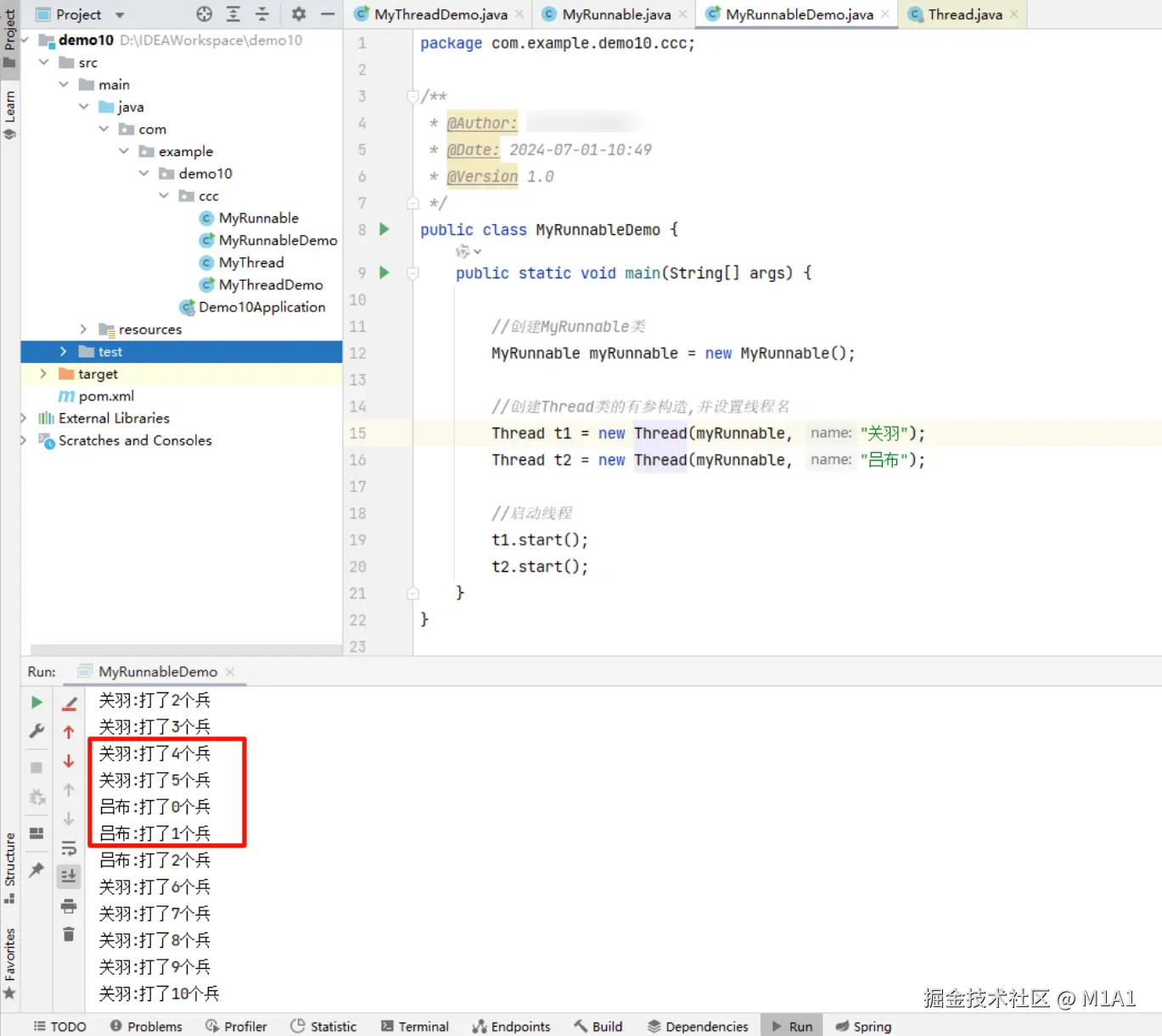Click the red up arrow in Run panel
Viewport: 1162px width, 1036px height.
[x=69, y=731]
